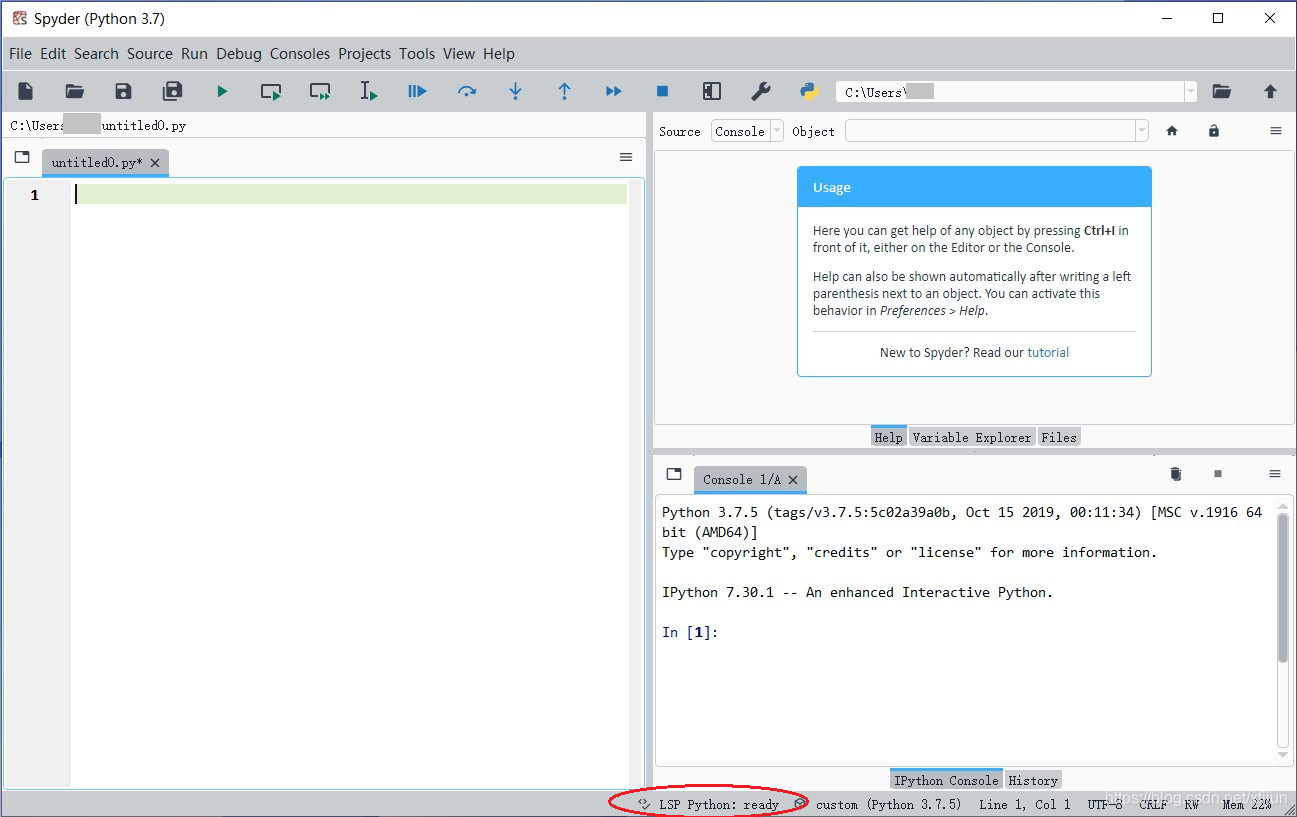Run cell and advance icon
1297x817 pixels.
(x=320, y=91)
